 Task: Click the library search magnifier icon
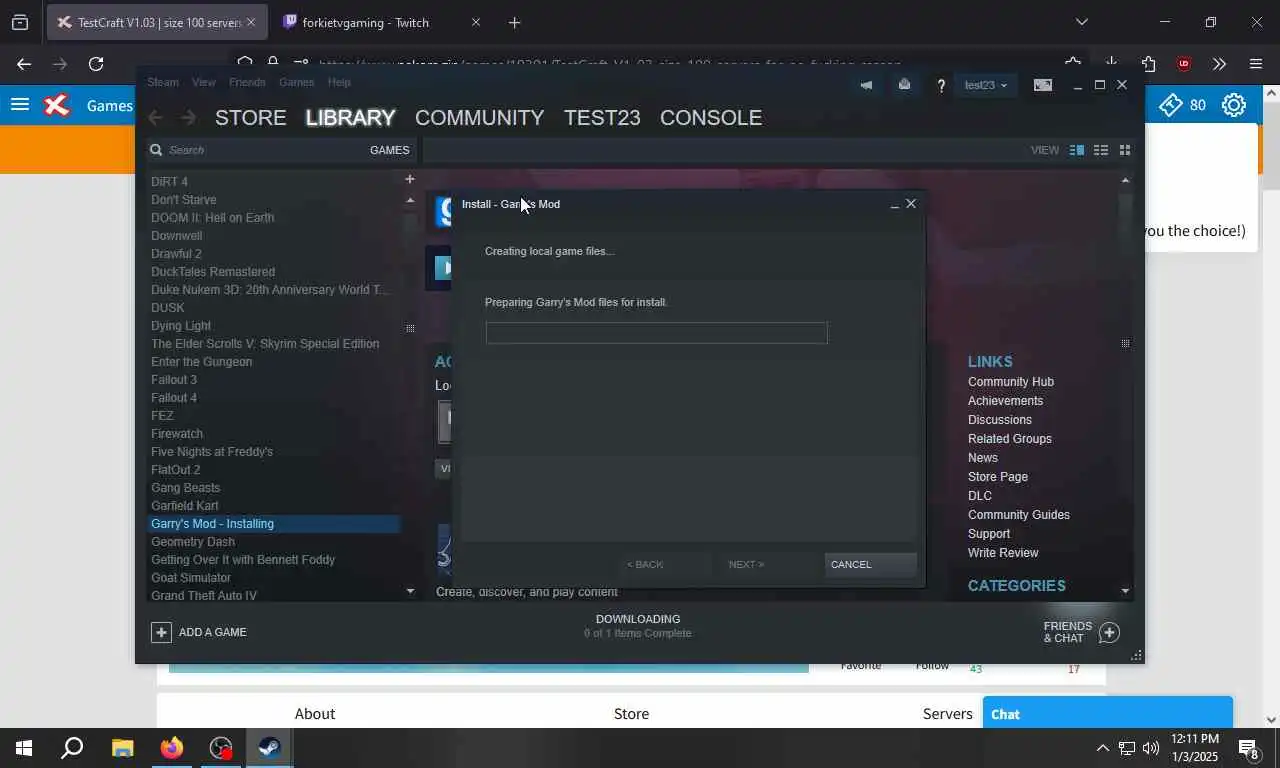point(156,150)
